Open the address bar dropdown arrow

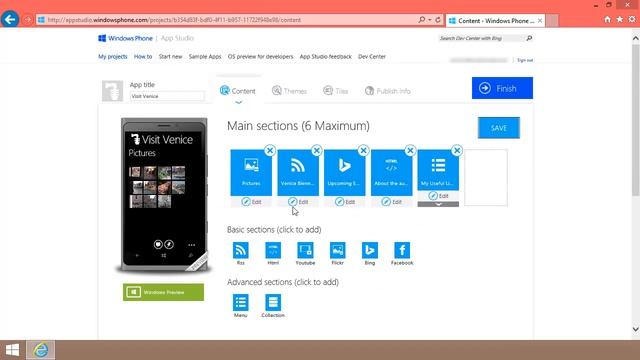pyautogui.click(x=429, y=20)
